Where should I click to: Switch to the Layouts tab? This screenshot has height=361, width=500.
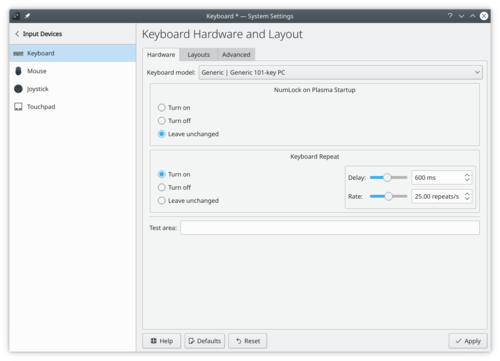click(199, 55)
